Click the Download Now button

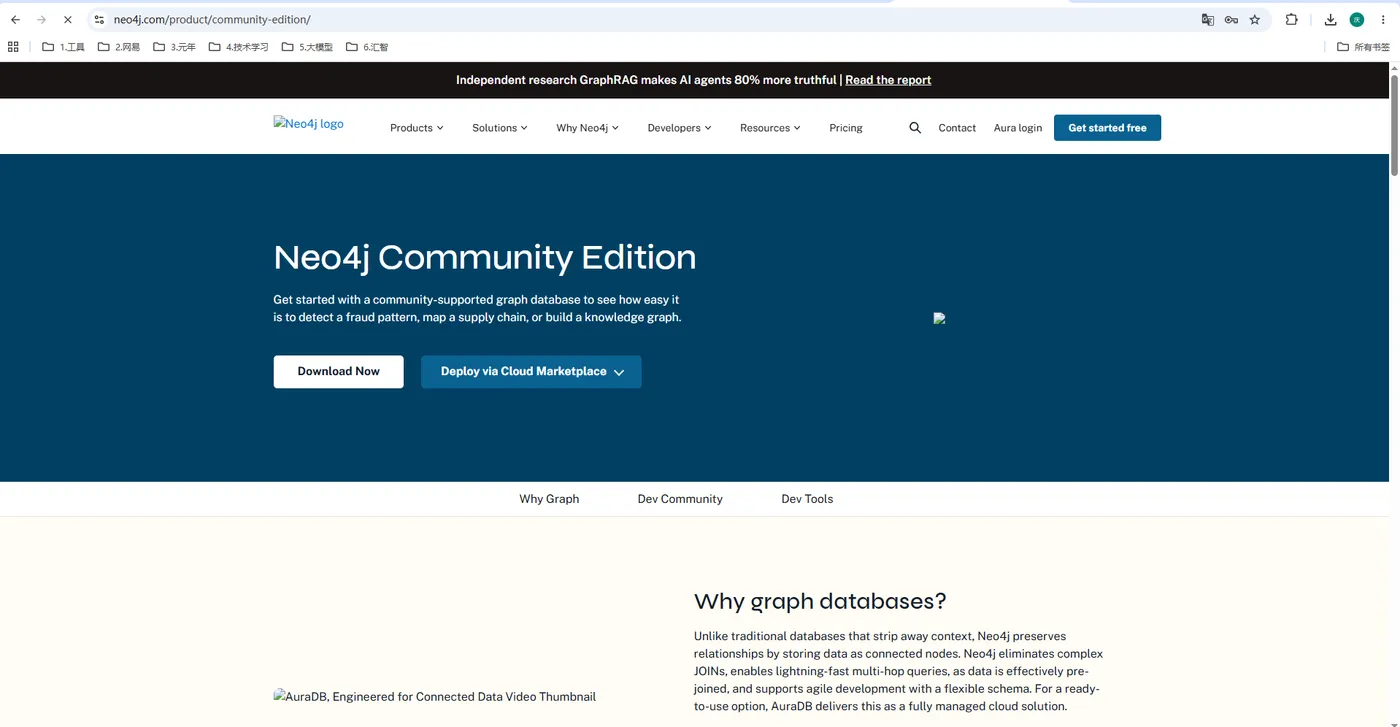coord(338,372)
